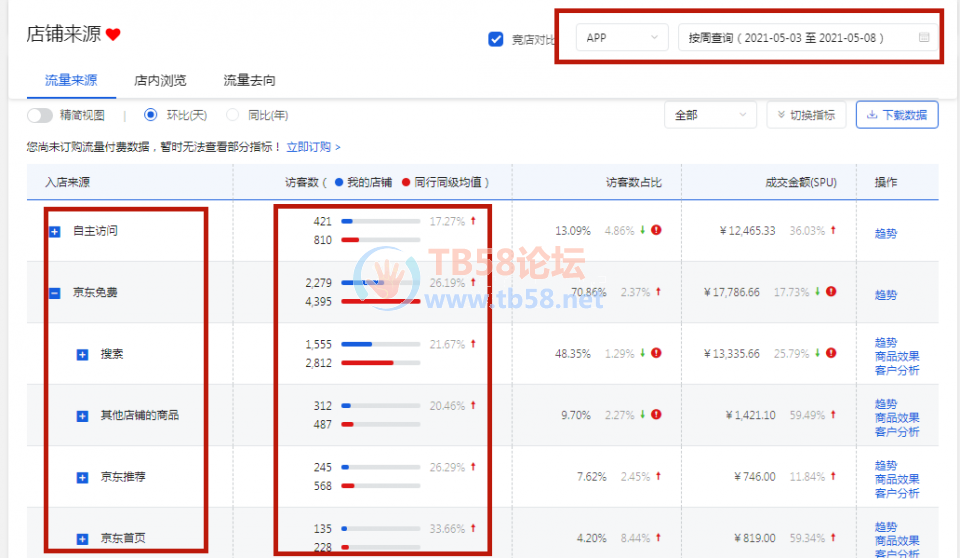Open the 全部 filter dropdown
960x558 pixels.
point(710,115)
